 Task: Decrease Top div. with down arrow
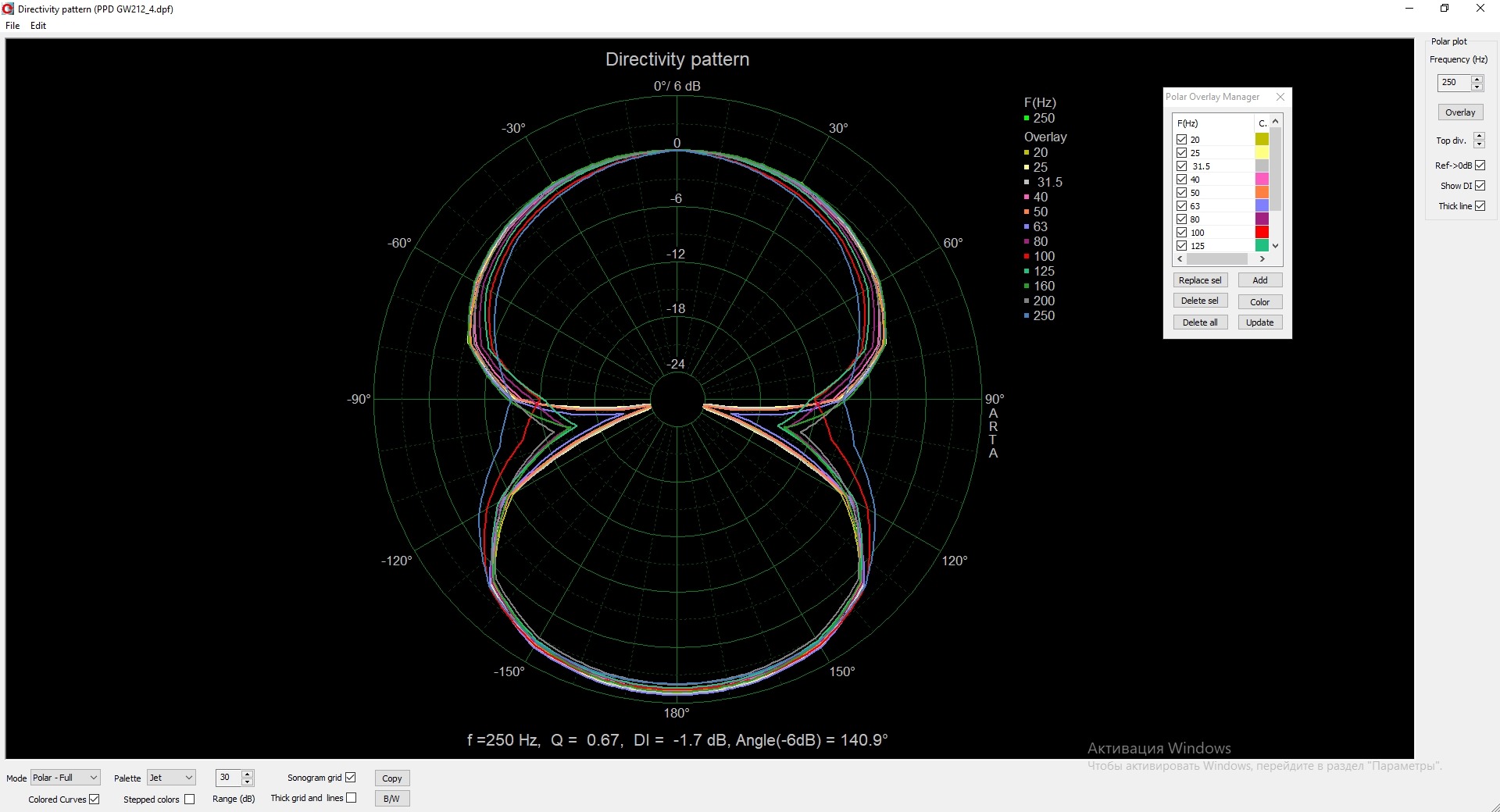(1479, 144)
